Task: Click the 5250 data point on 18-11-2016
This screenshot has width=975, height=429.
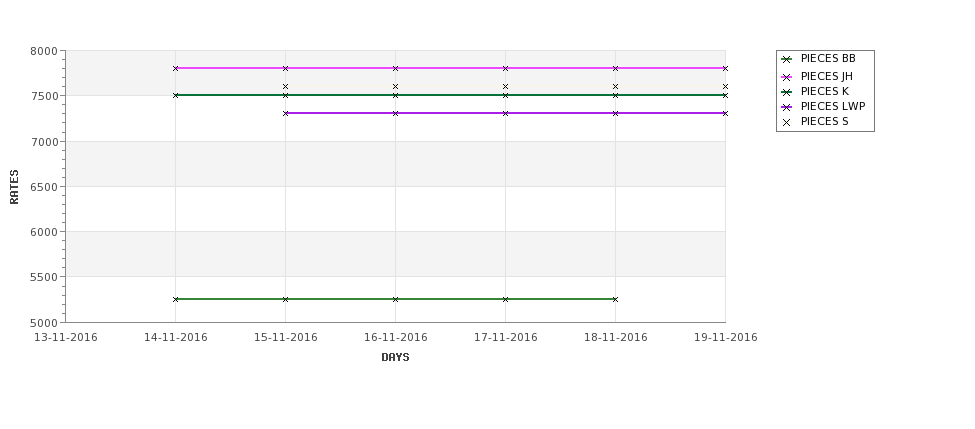Action: point(616,299)
